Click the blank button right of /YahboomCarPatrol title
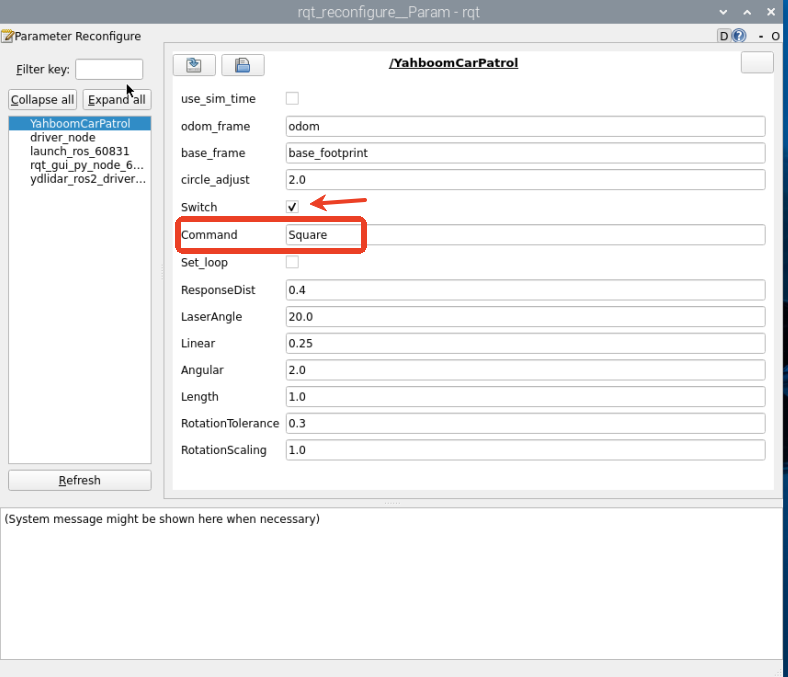 point(757,63)
